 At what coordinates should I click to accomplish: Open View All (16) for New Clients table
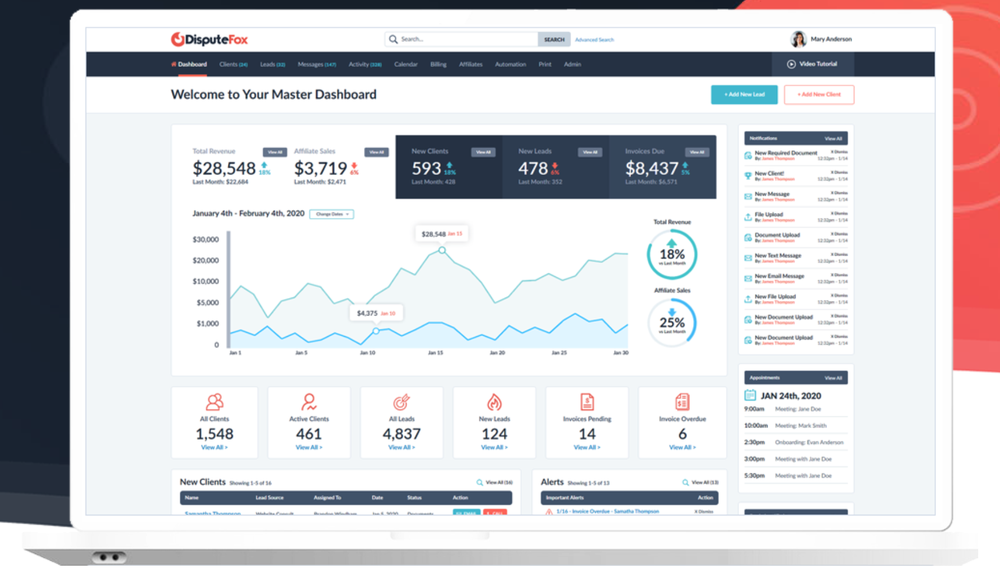pyautogui.click(x=499, y=483)
